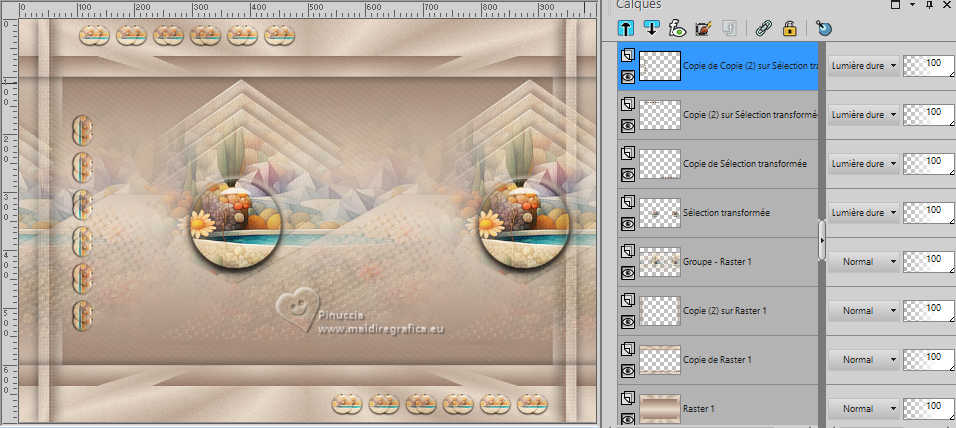Screen dimensions: 956x428
Task: Open Normal blend dropdown for bottom Raster 1
Action: coord(863,408)
